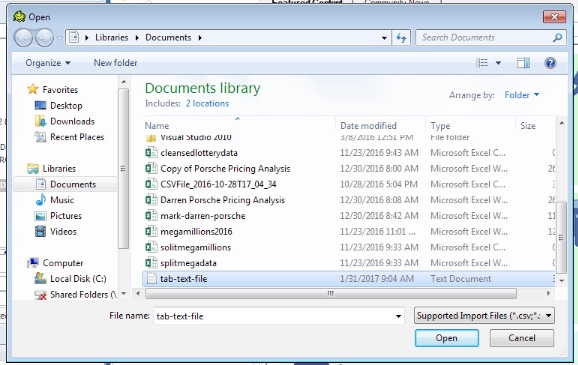Click the horizontal scrollbar left arrow
The width and height of the screenshot is (578, 365).
click(138, 293)
